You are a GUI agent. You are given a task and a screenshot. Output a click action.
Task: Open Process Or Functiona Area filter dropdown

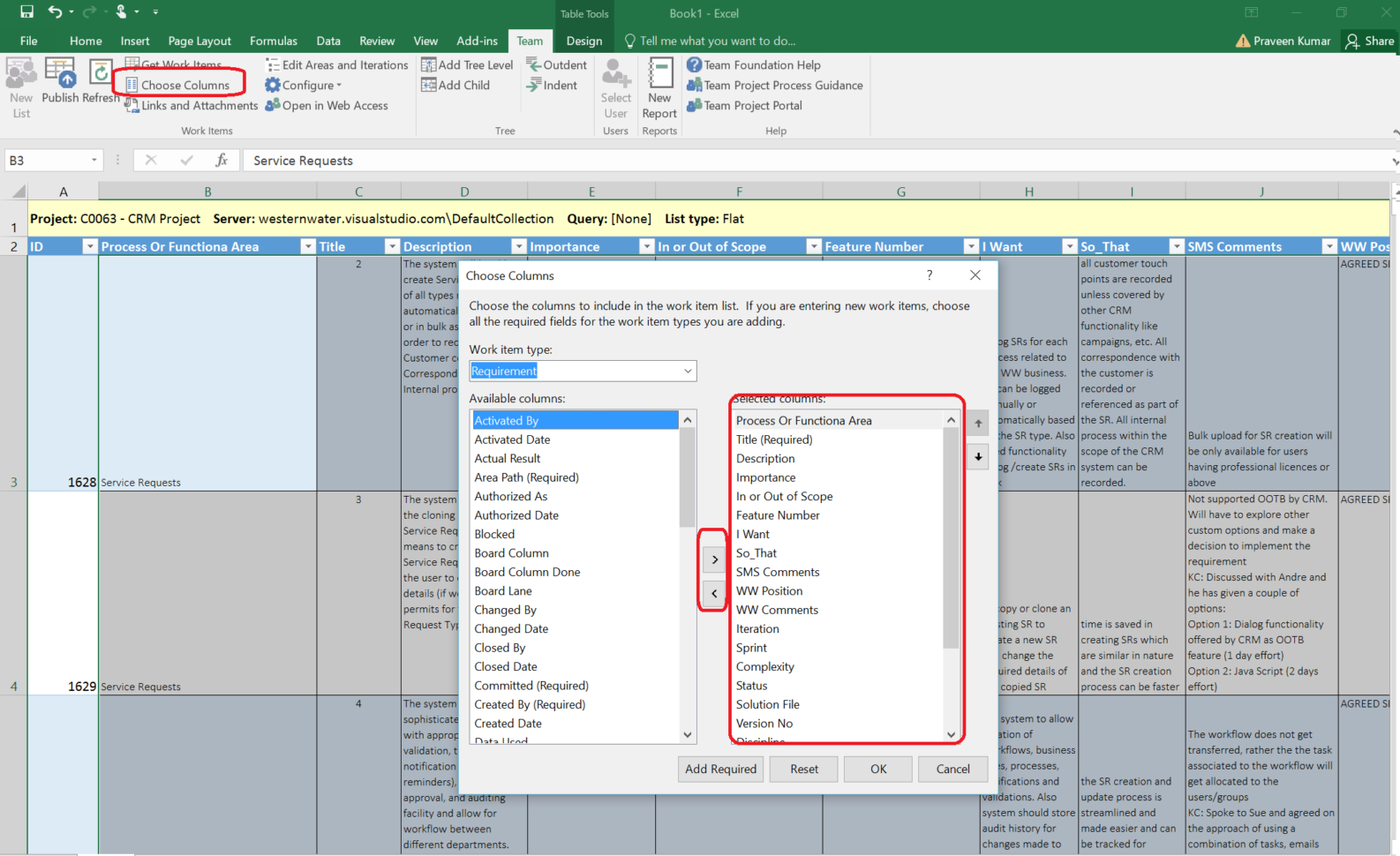click(x=307, y=246)
